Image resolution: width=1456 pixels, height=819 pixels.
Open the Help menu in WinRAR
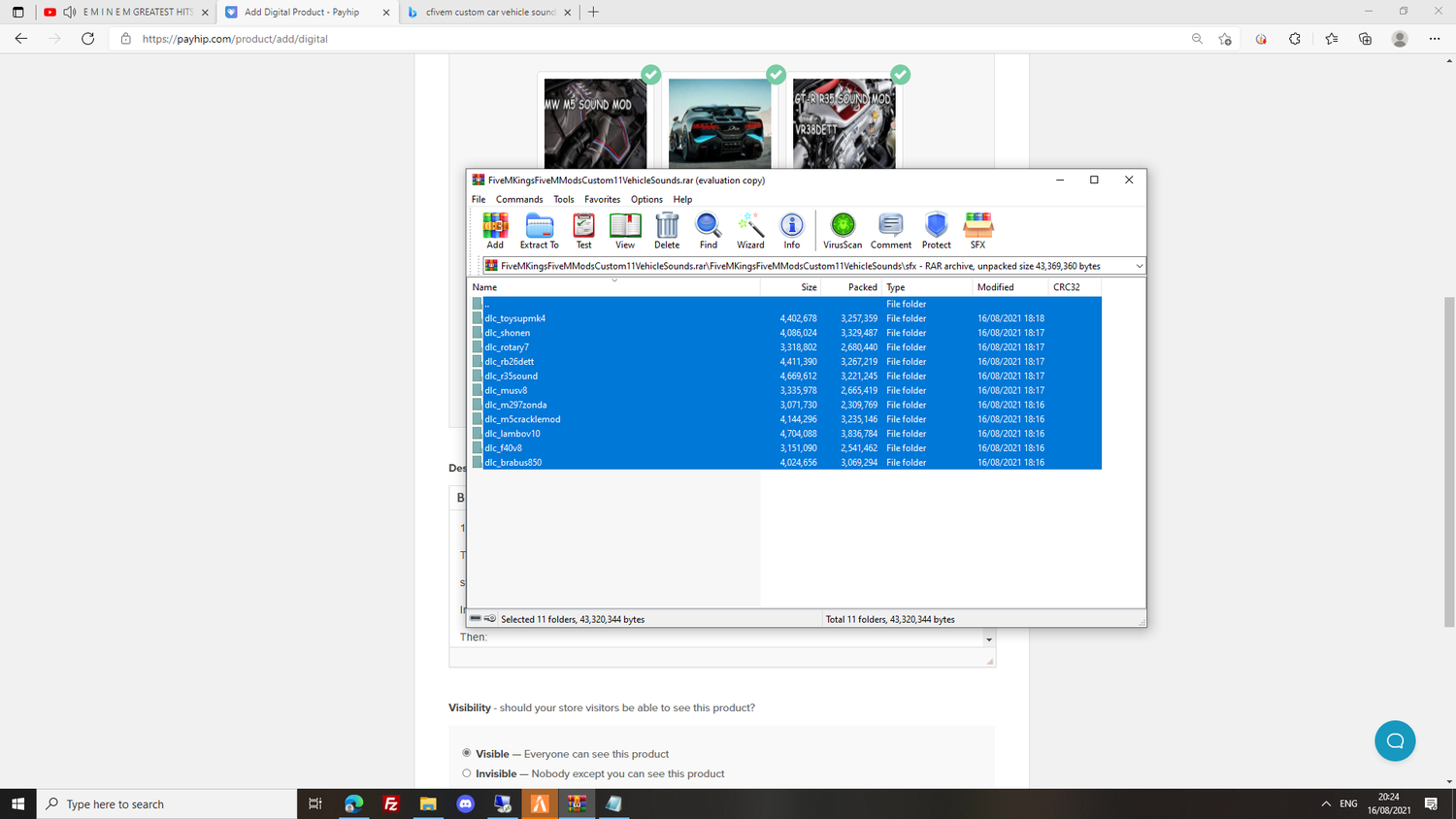pos(682,199)
